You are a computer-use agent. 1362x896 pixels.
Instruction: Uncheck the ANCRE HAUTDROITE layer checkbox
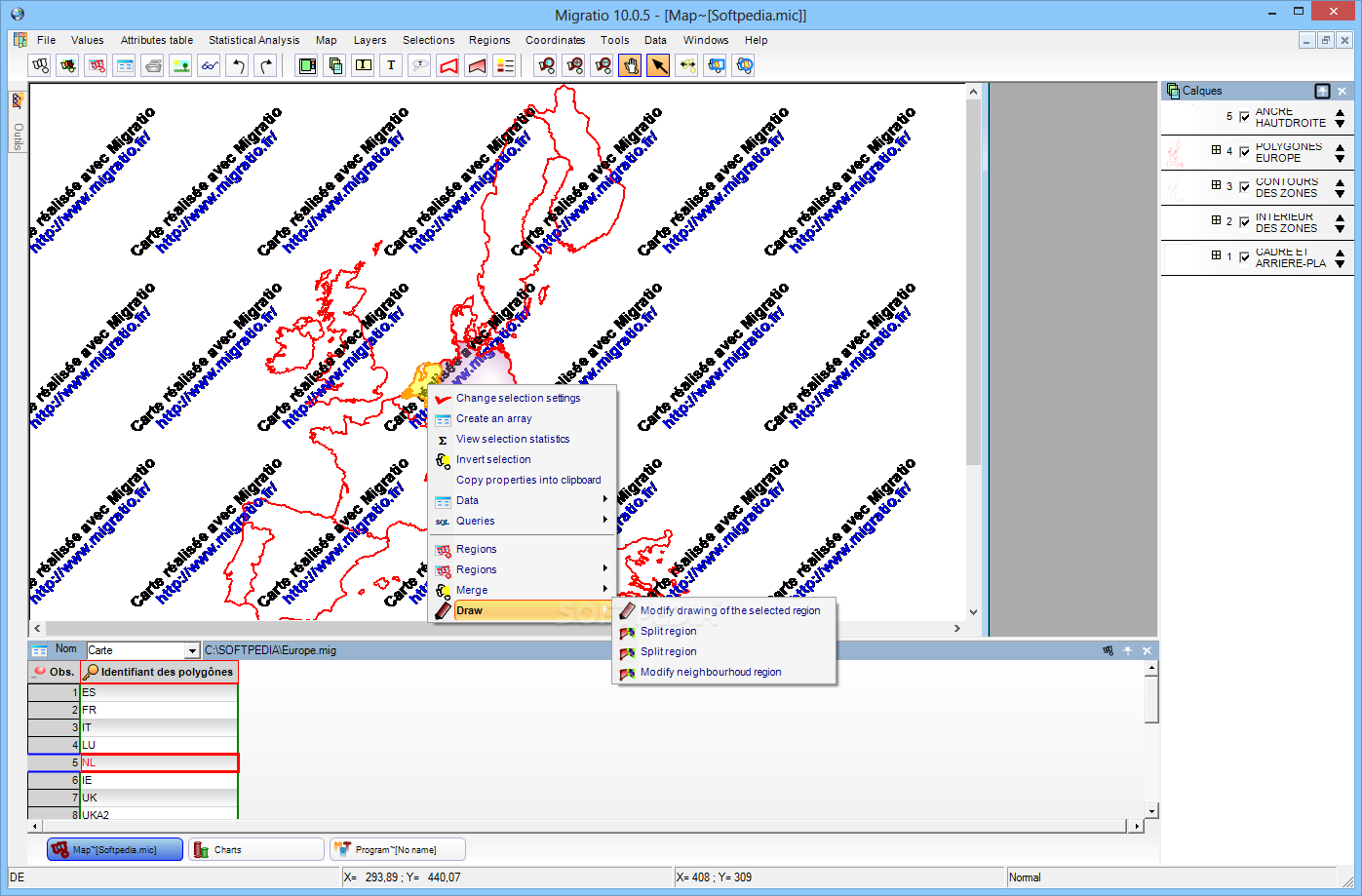pyautogui.click(x=1244, y=117)
